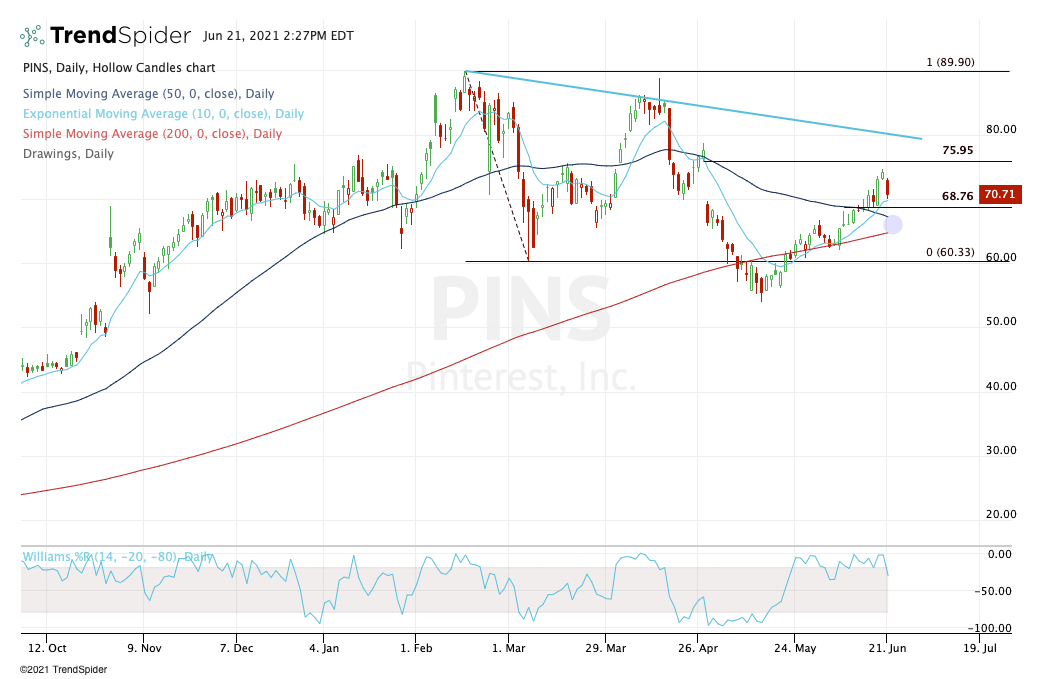Click the 30.00 price axis label

(1001, 450)
